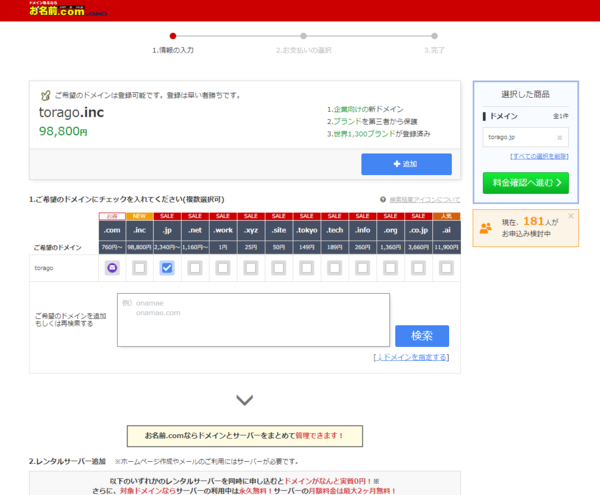
Task: Click the green 料金確認へ進む button
Action: tap(526, 183)
